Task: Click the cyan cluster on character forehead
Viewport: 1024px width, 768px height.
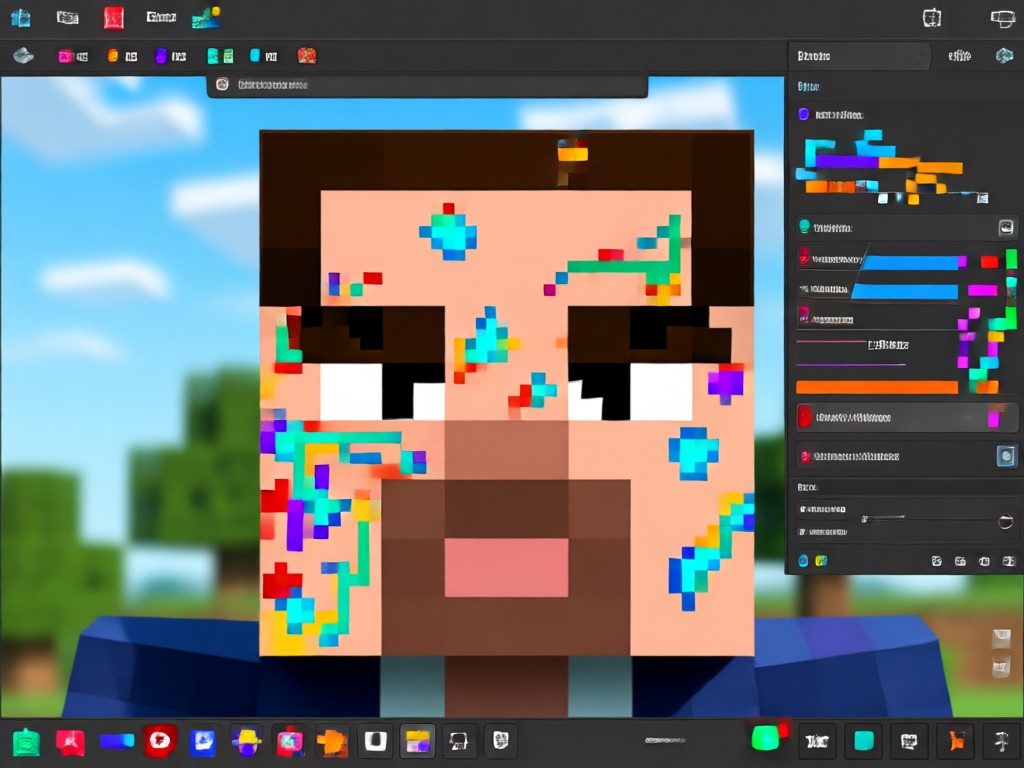Action: pyautogui.click(x=448, y=232)
